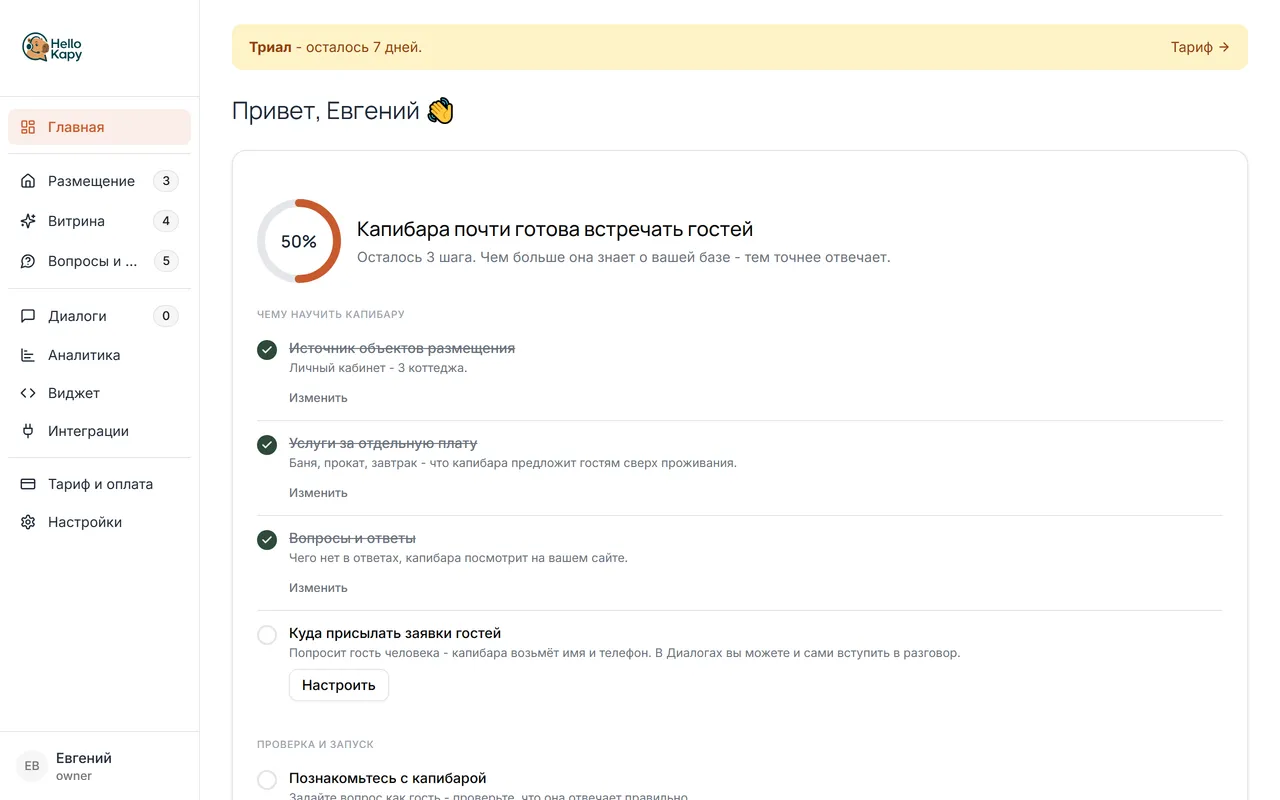This screenshot has width=1280, height=800.
Task: Follow the Тариф arrow link in the trial banner
Action: (1200, 47)
